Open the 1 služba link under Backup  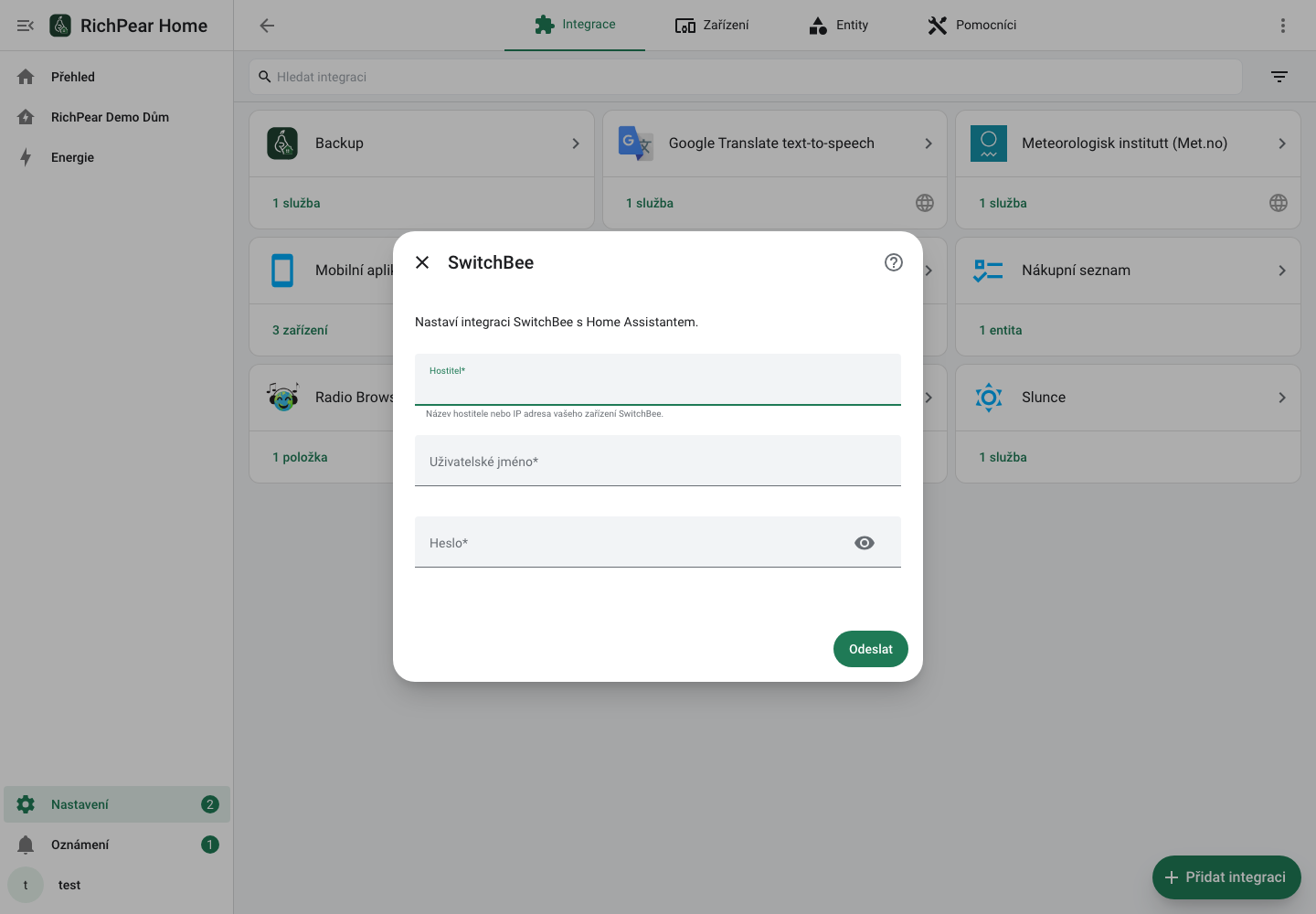pos(296,203)
